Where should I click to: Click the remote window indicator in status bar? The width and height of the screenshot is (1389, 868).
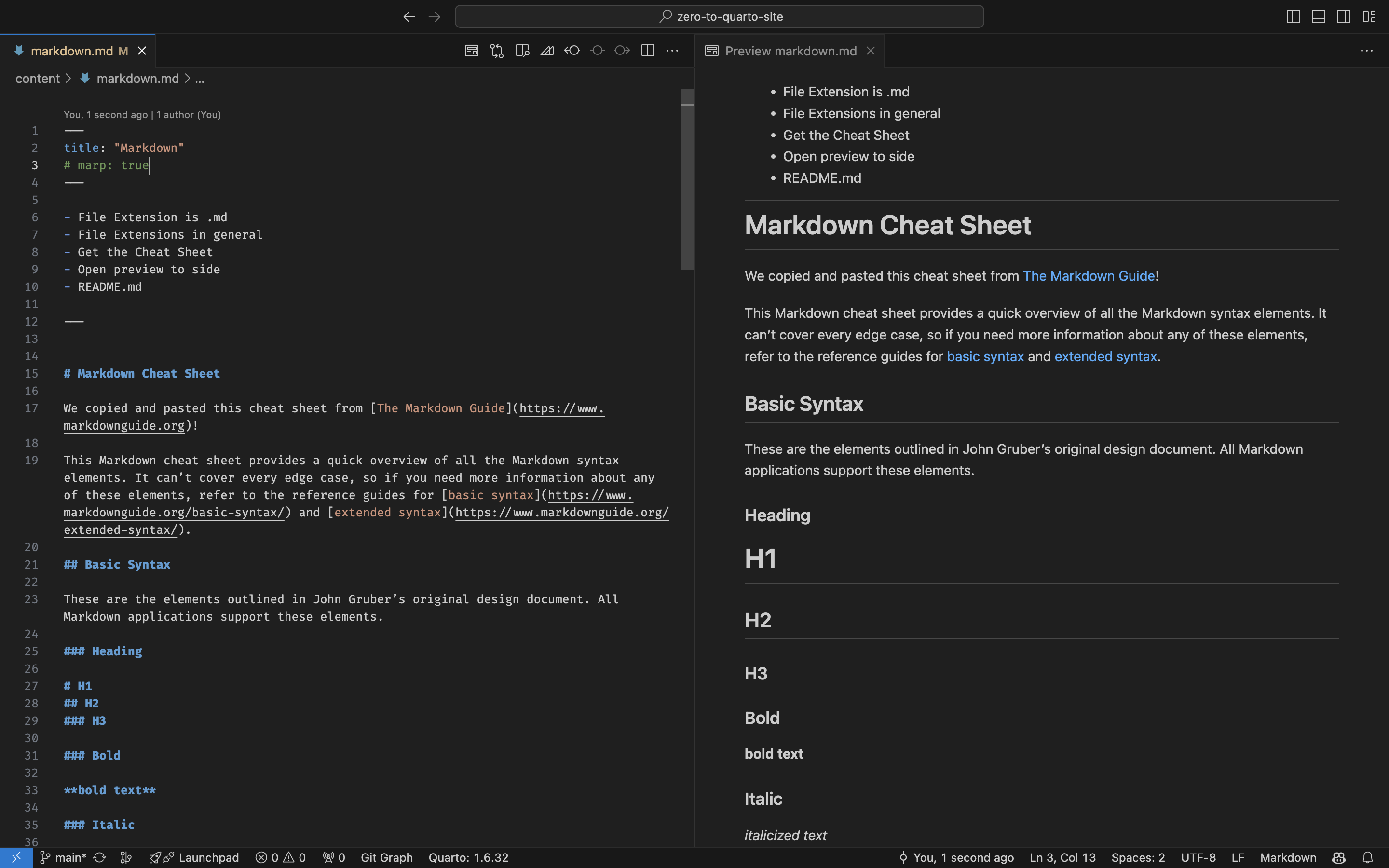[x=16, y=857]
